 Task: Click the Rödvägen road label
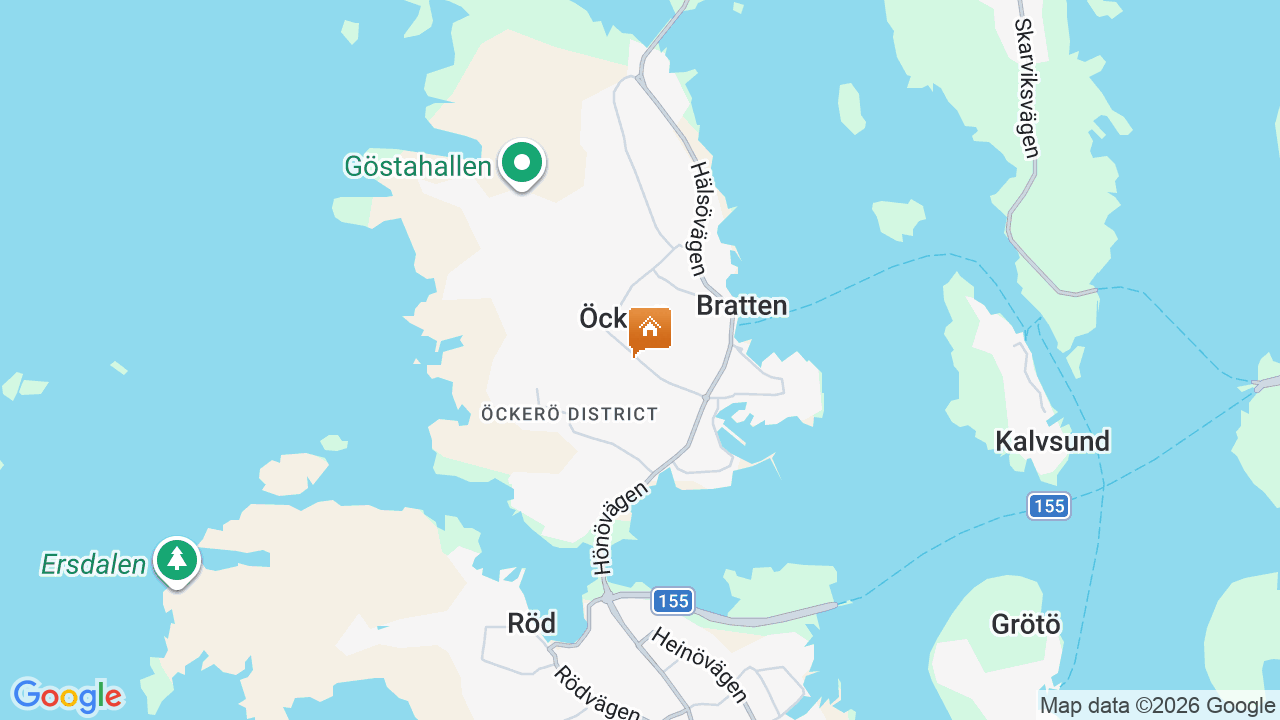click(x=597, y=693)
